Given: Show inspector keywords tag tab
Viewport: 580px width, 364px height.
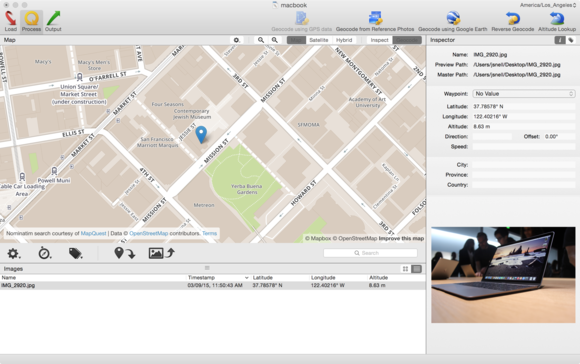Looking at the screenshot, I should 571,40.
